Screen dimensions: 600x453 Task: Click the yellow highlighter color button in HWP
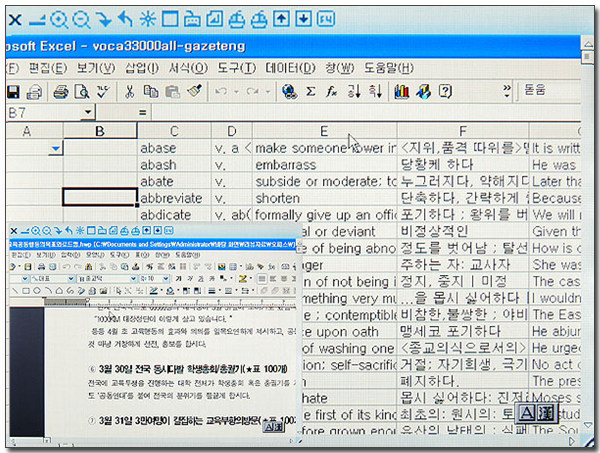243,279
